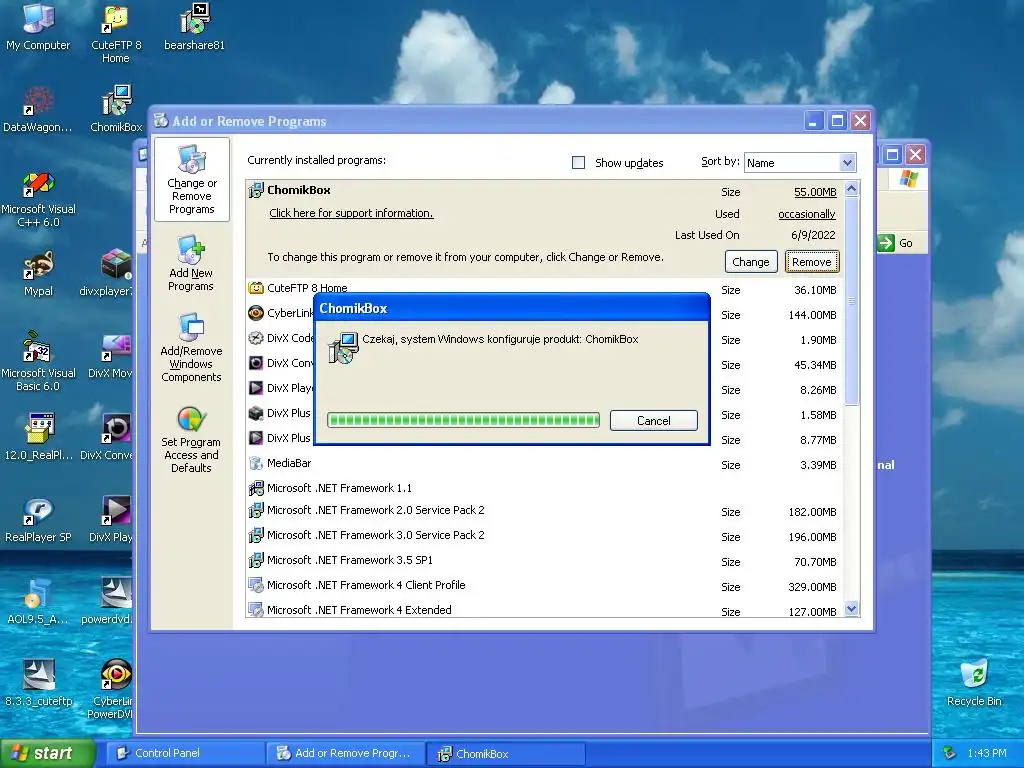This screenshot has height=768, width=1024.
Task: Switch to Control Panel taskbar button
Action: [x=184, y=754]
